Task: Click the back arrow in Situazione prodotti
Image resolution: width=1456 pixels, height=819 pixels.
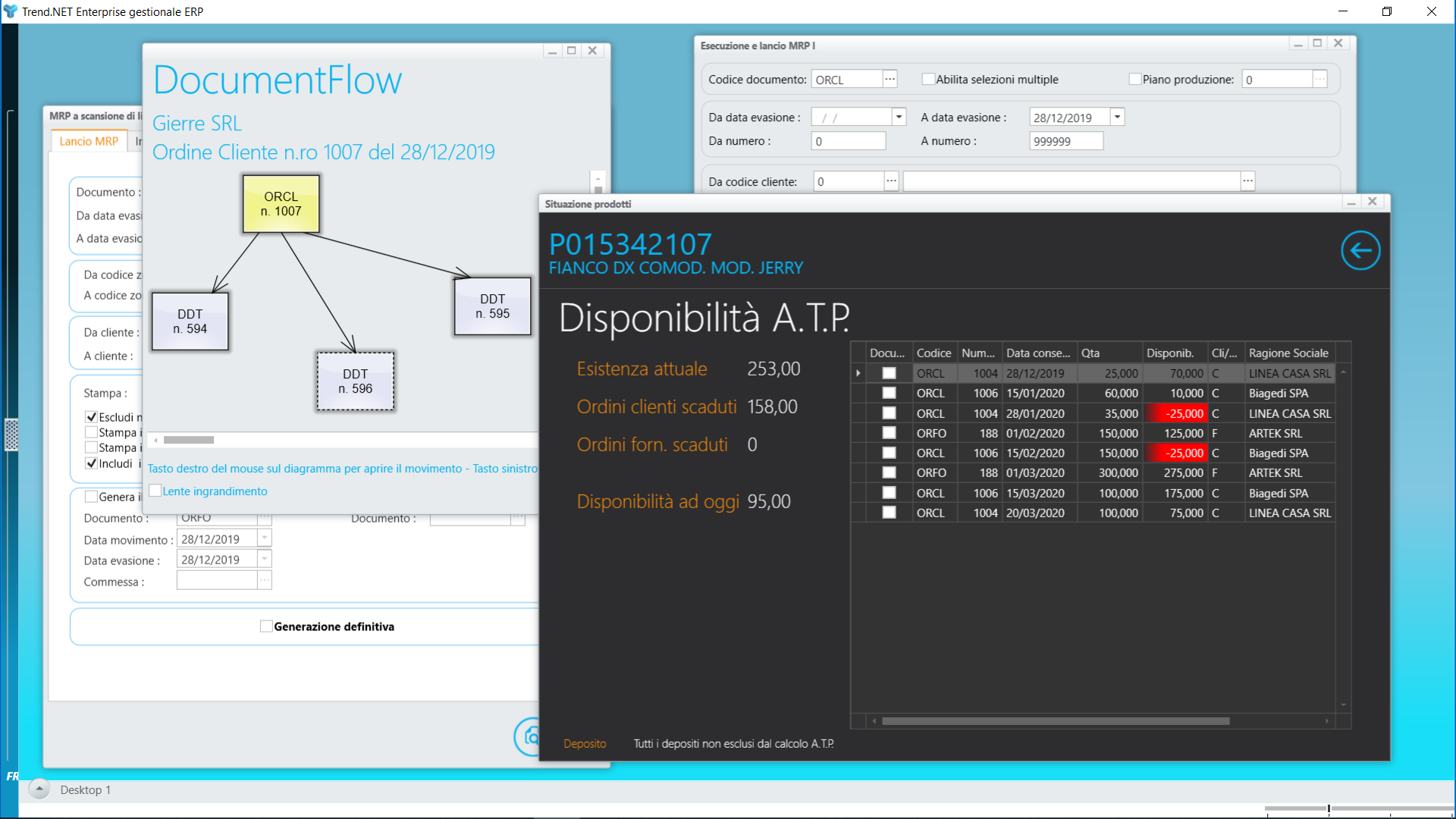Action: pos(1360,251)
